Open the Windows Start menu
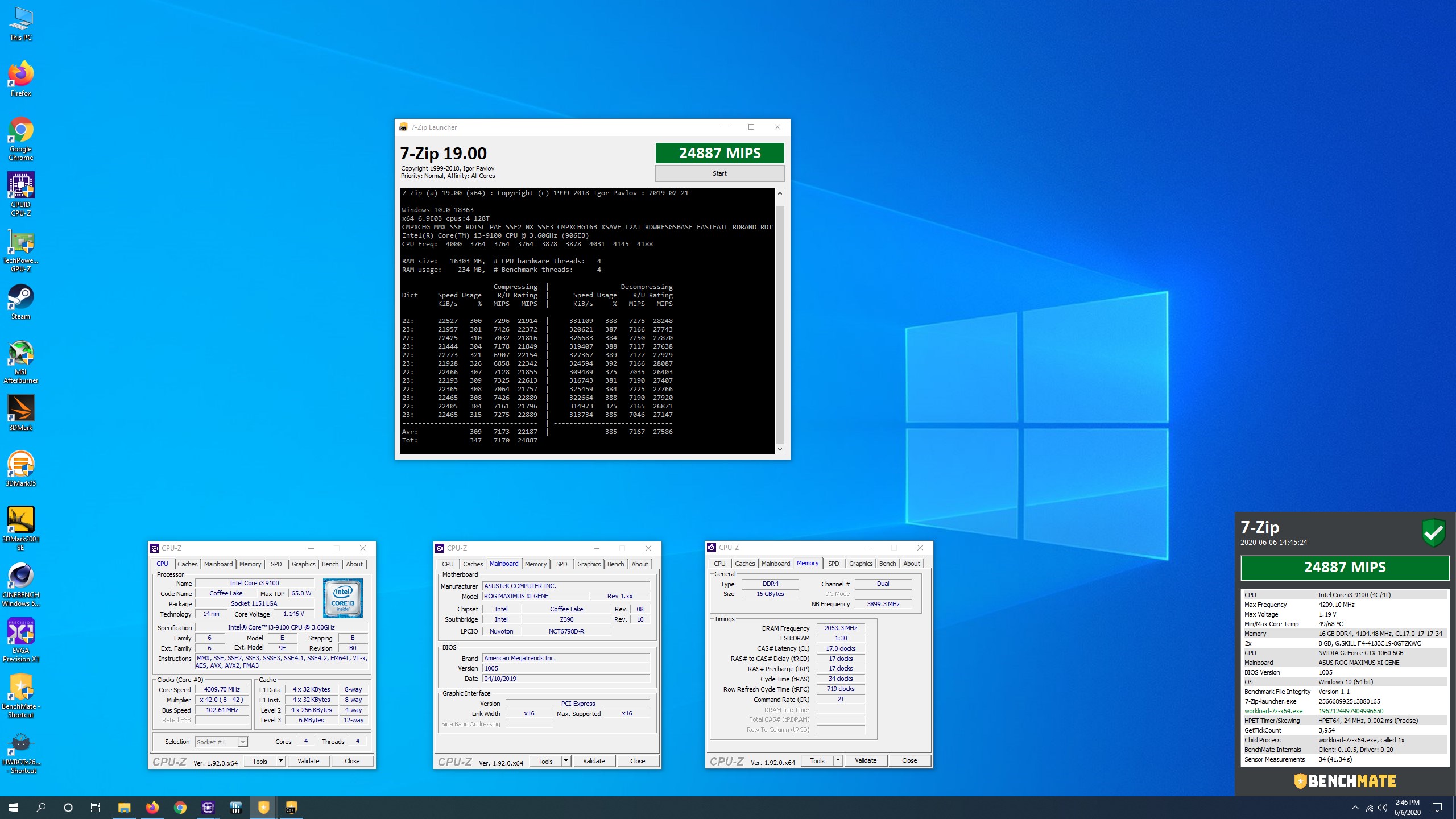 tap(14, 808)
